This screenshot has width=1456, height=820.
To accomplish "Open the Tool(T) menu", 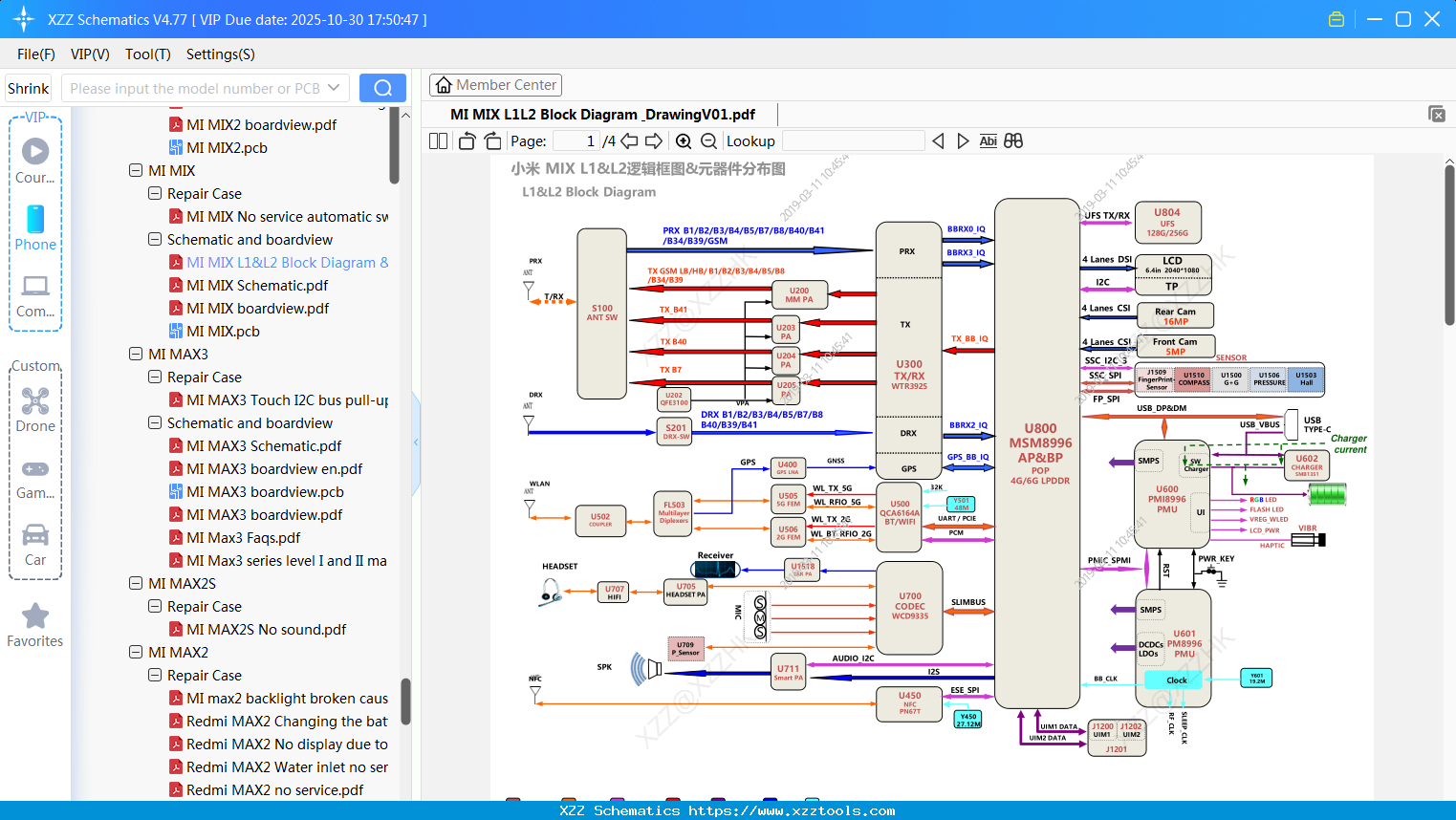I will 147,54.
